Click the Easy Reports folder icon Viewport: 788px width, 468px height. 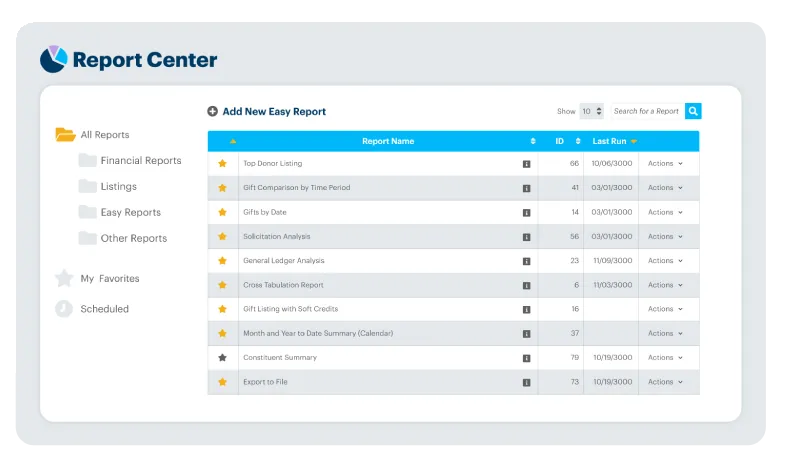[87, 212]
